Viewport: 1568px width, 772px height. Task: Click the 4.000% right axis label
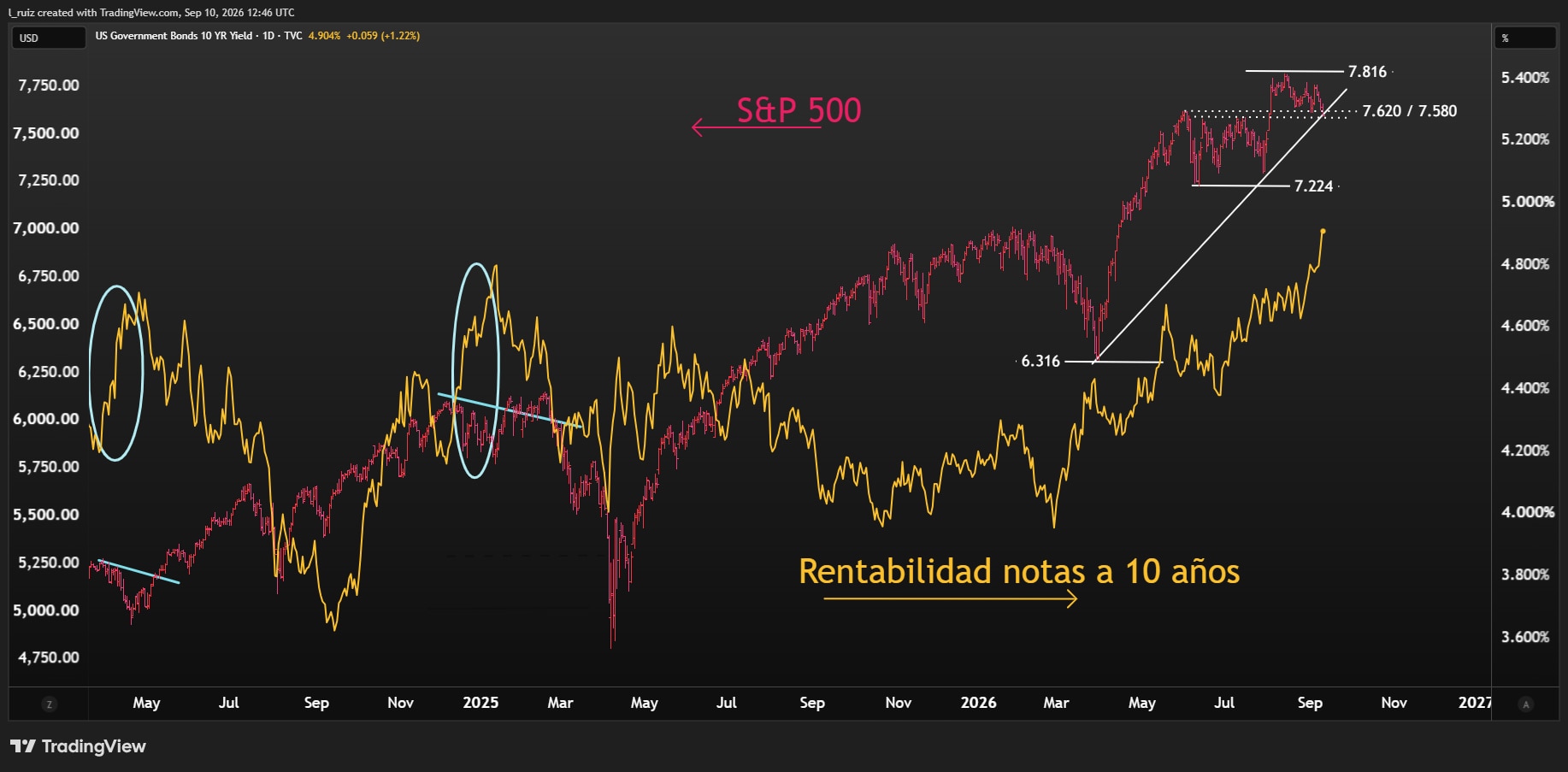1528,512
